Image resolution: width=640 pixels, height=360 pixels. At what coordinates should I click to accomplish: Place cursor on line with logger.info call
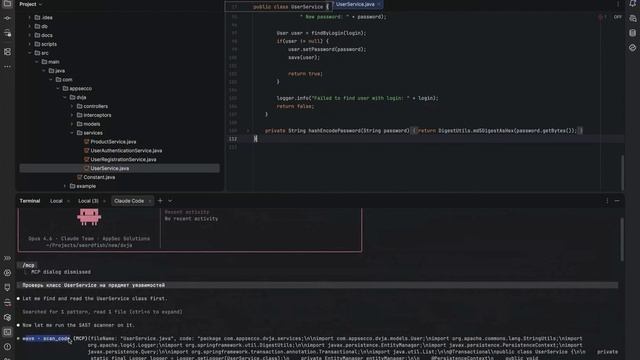tap(357, 98)
